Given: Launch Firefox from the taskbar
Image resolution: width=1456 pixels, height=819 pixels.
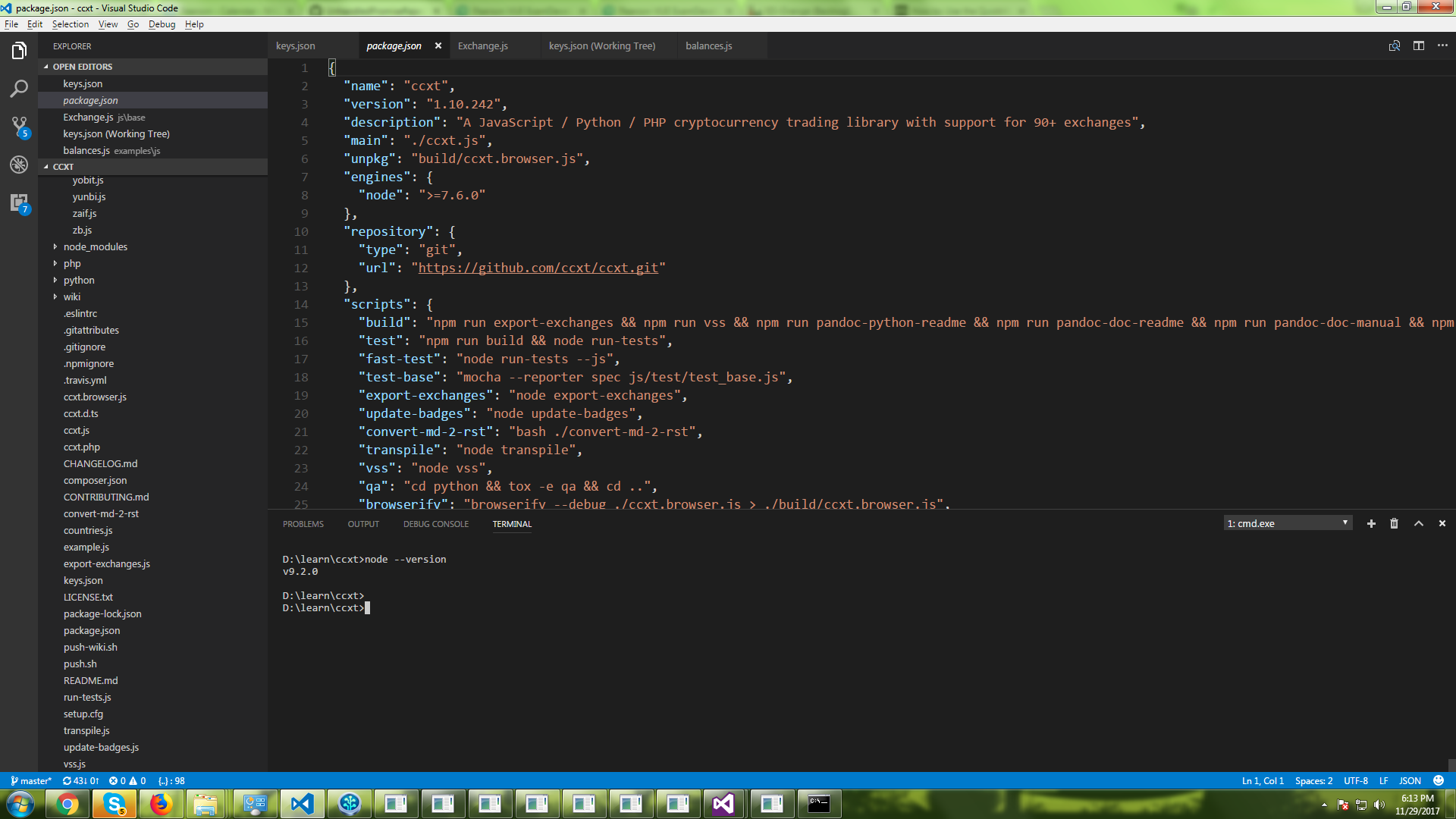Looking at the screenshot, I should pos(162,804).
